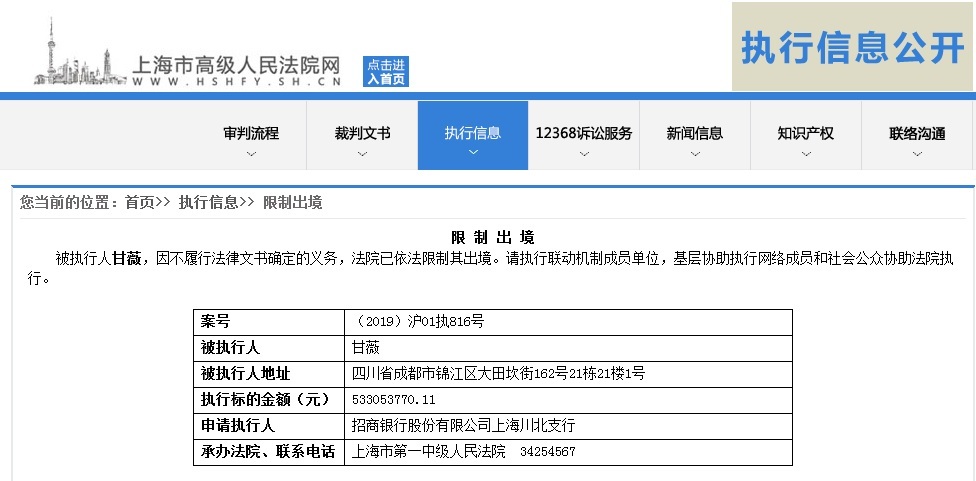Expand the chevron under 12368诉讼服务
This screenshot has height=481, width=976.
[x=584, y=154]
